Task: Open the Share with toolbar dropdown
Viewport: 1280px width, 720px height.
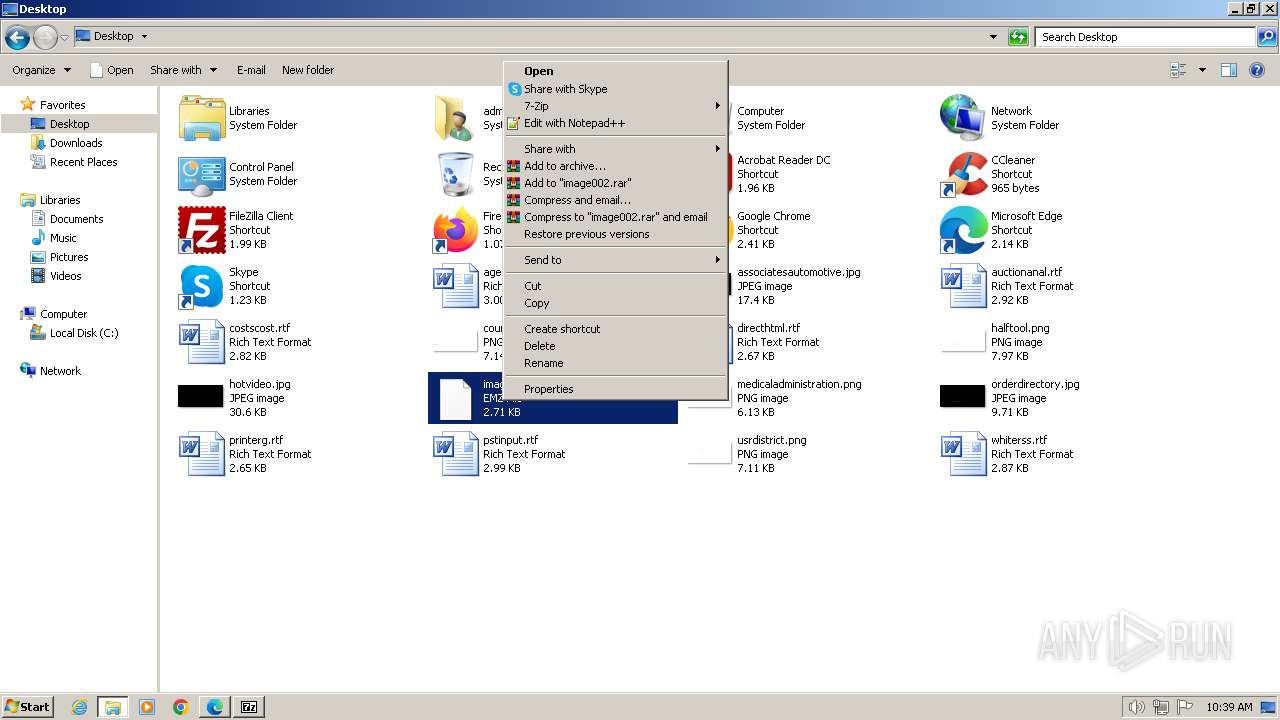Action: (184, 70)
